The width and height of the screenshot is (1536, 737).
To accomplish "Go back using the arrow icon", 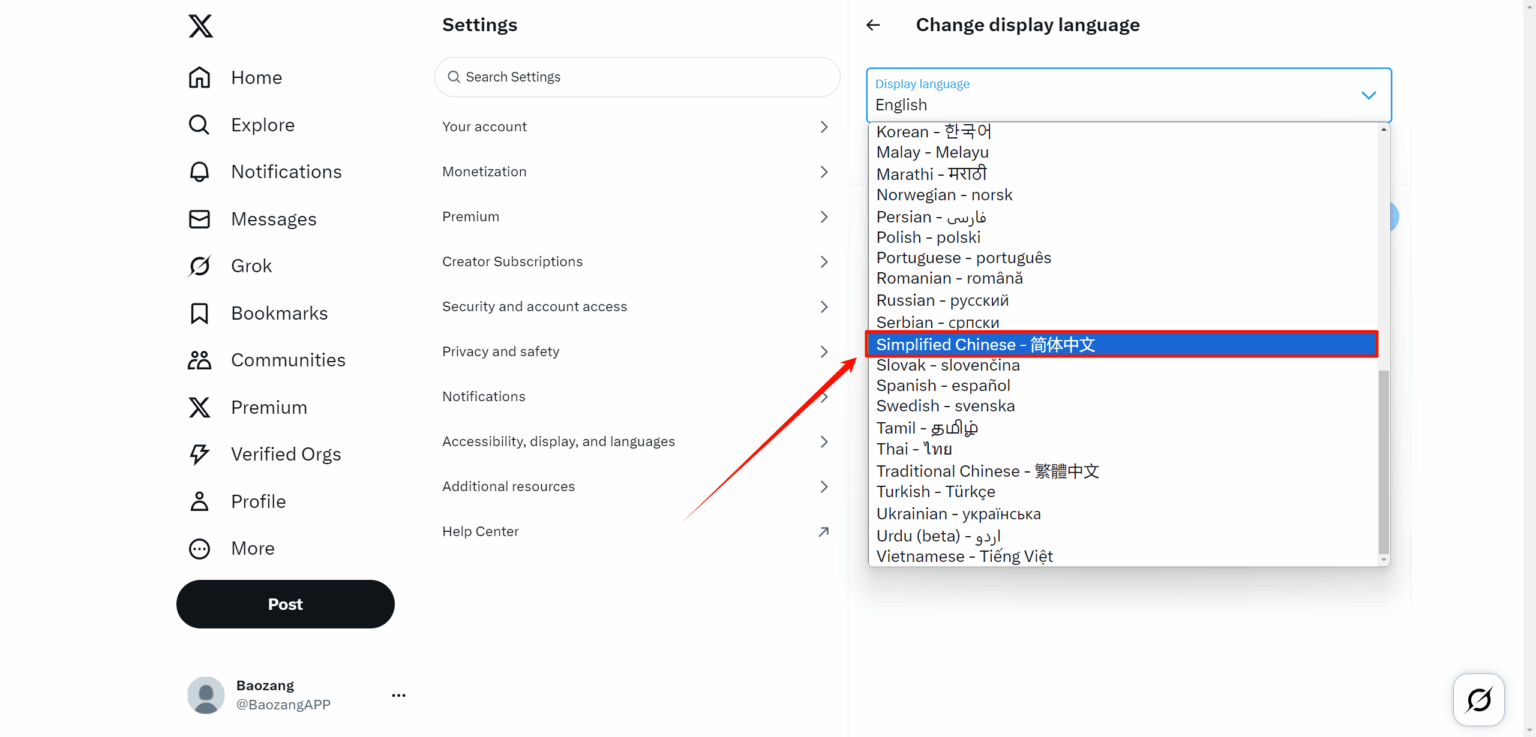I will (x=873, y=25).
